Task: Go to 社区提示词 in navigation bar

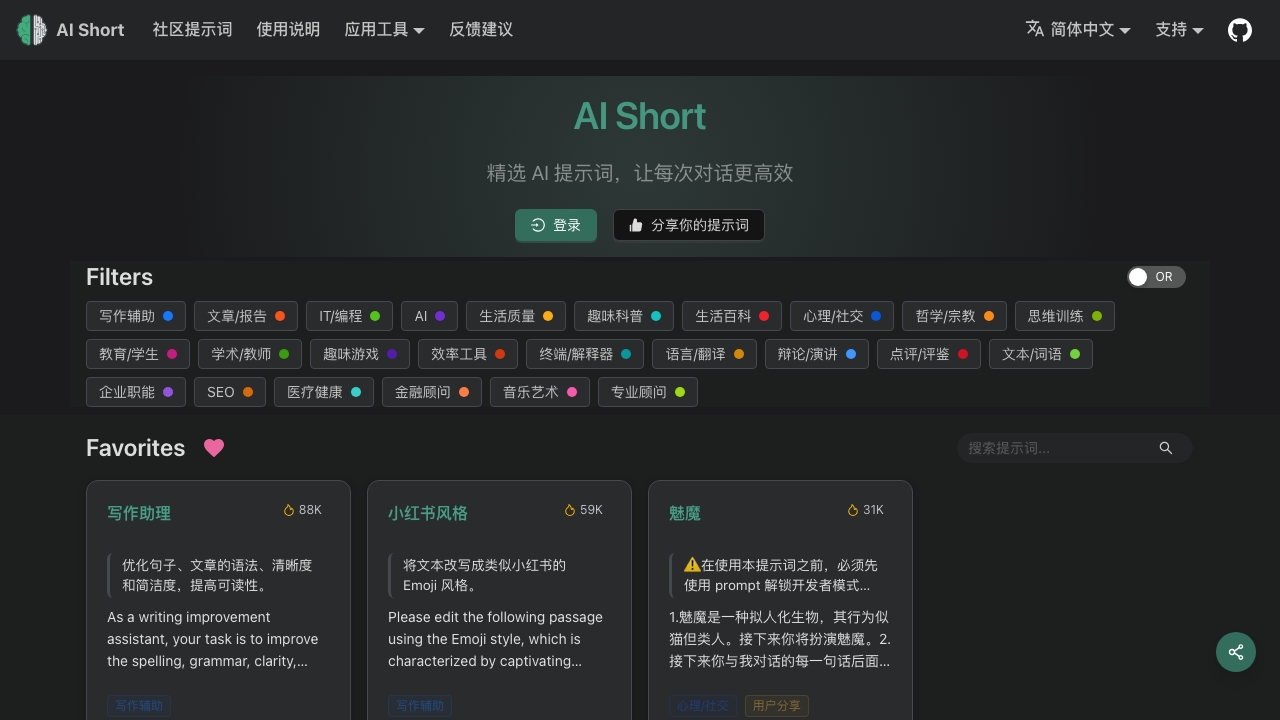Action: (192, 30)
